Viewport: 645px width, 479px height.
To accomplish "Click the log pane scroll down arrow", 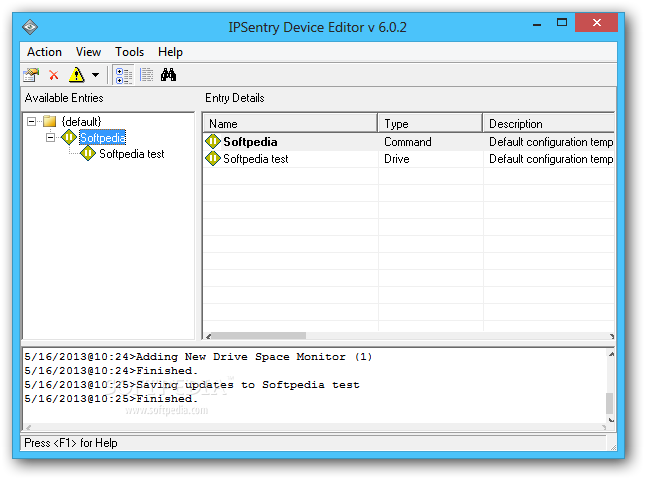I will (611, 420).
